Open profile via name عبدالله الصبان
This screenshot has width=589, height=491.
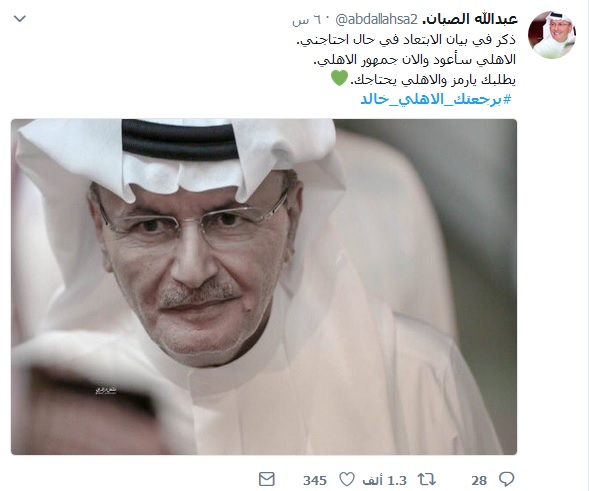pyautogui.click(x=470, y=19)
